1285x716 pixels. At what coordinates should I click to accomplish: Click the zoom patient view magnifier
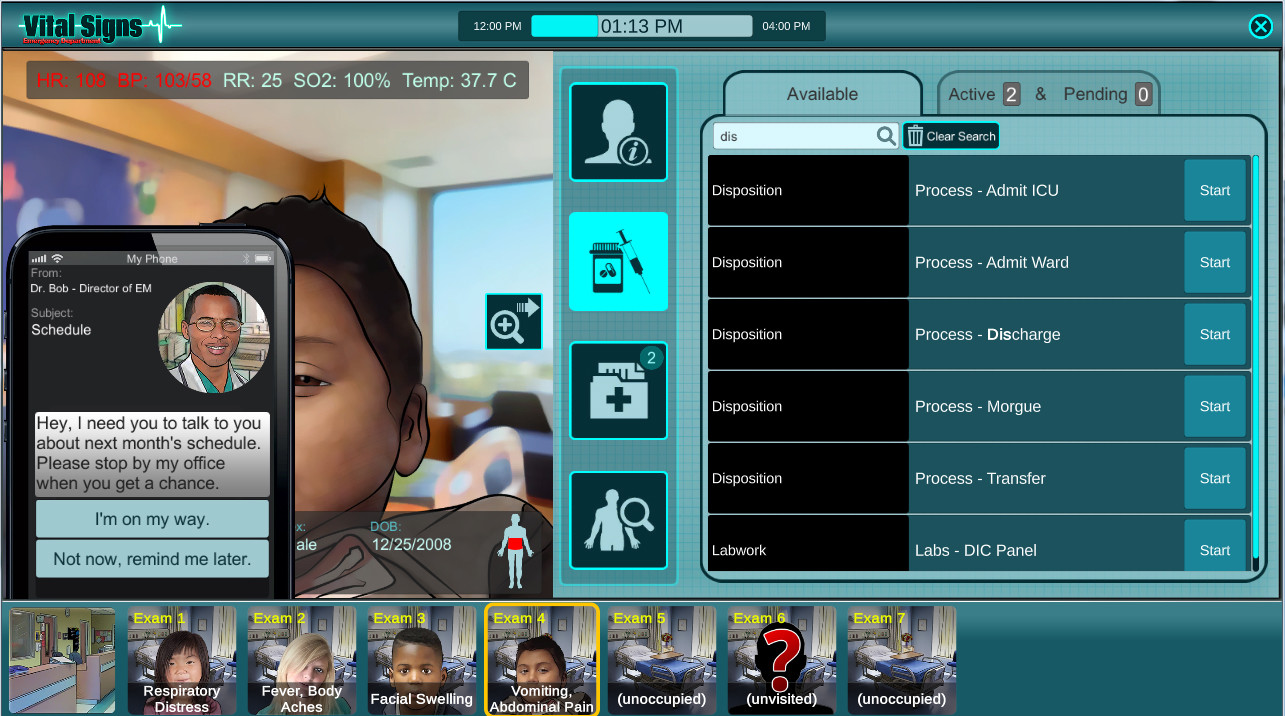click(514, 322)
